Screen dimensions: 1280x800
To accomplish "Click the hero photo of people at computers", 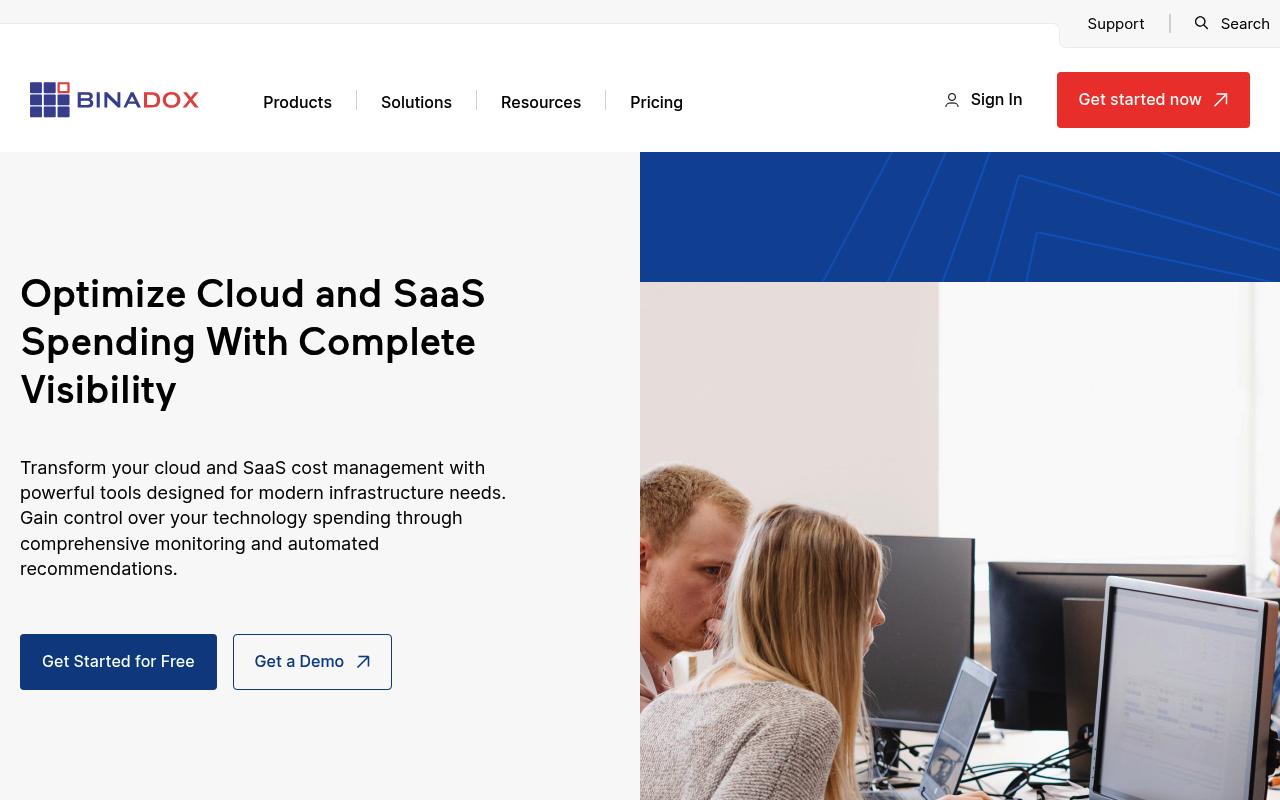I will pyautogui.click(x=960, y=541).
